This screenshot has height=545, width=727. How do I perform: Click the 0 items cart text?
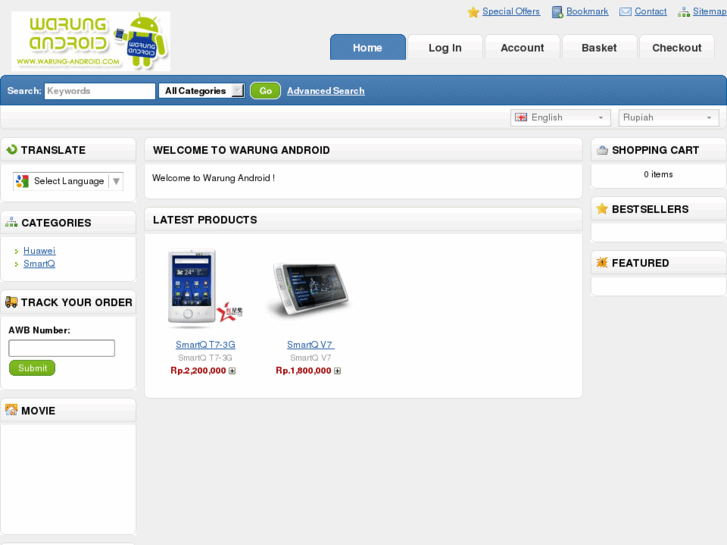coord(658,174)
